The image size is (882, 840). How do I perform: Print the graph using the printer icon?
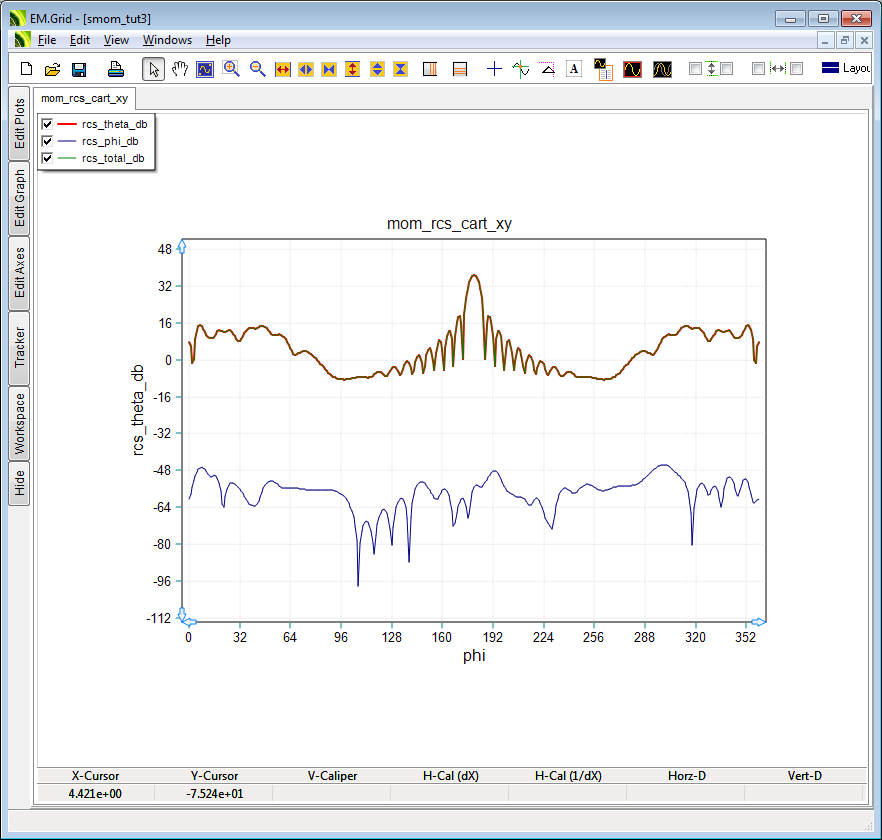pyautogui.click(x=116, y=69)
